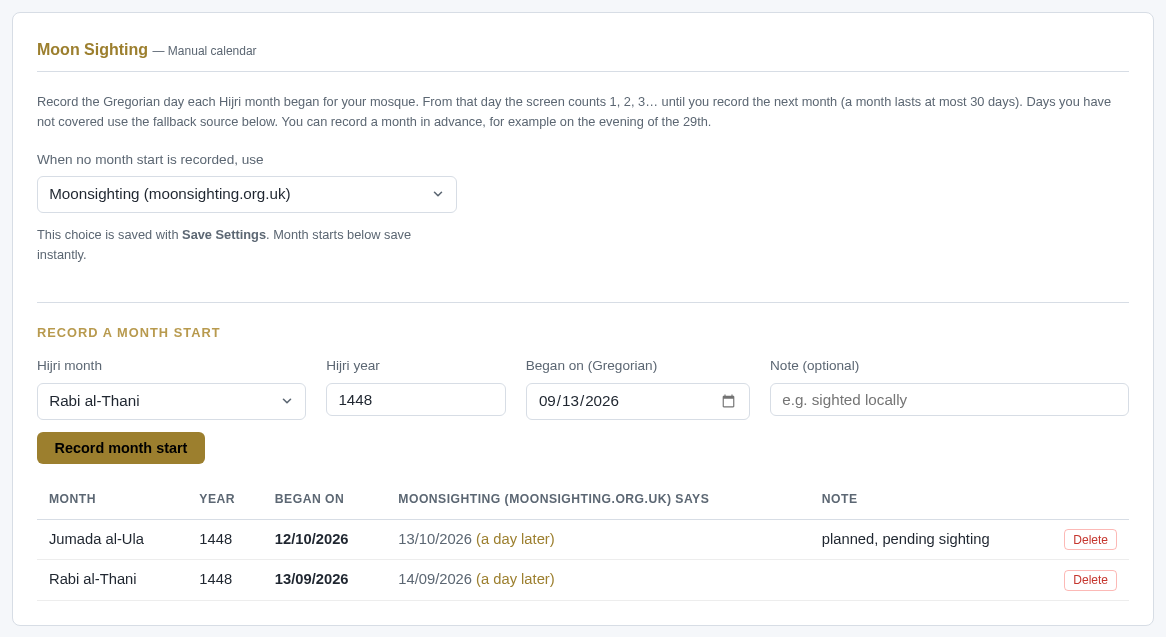Click the 13/10/2026 (a day later) cell
The image size is (1166, 637).
477,540
